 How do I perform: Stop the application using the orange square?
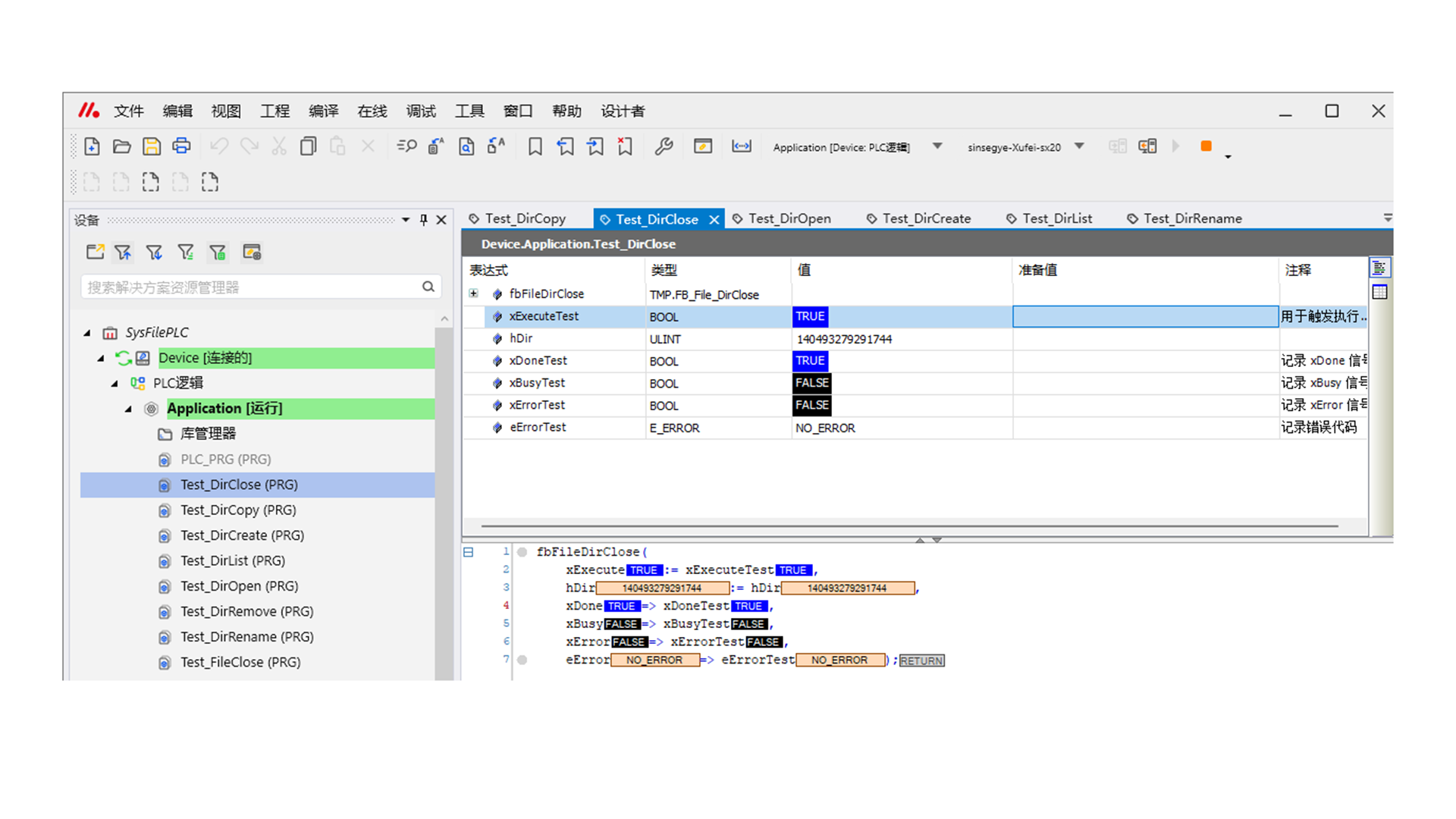point(1206,146)
